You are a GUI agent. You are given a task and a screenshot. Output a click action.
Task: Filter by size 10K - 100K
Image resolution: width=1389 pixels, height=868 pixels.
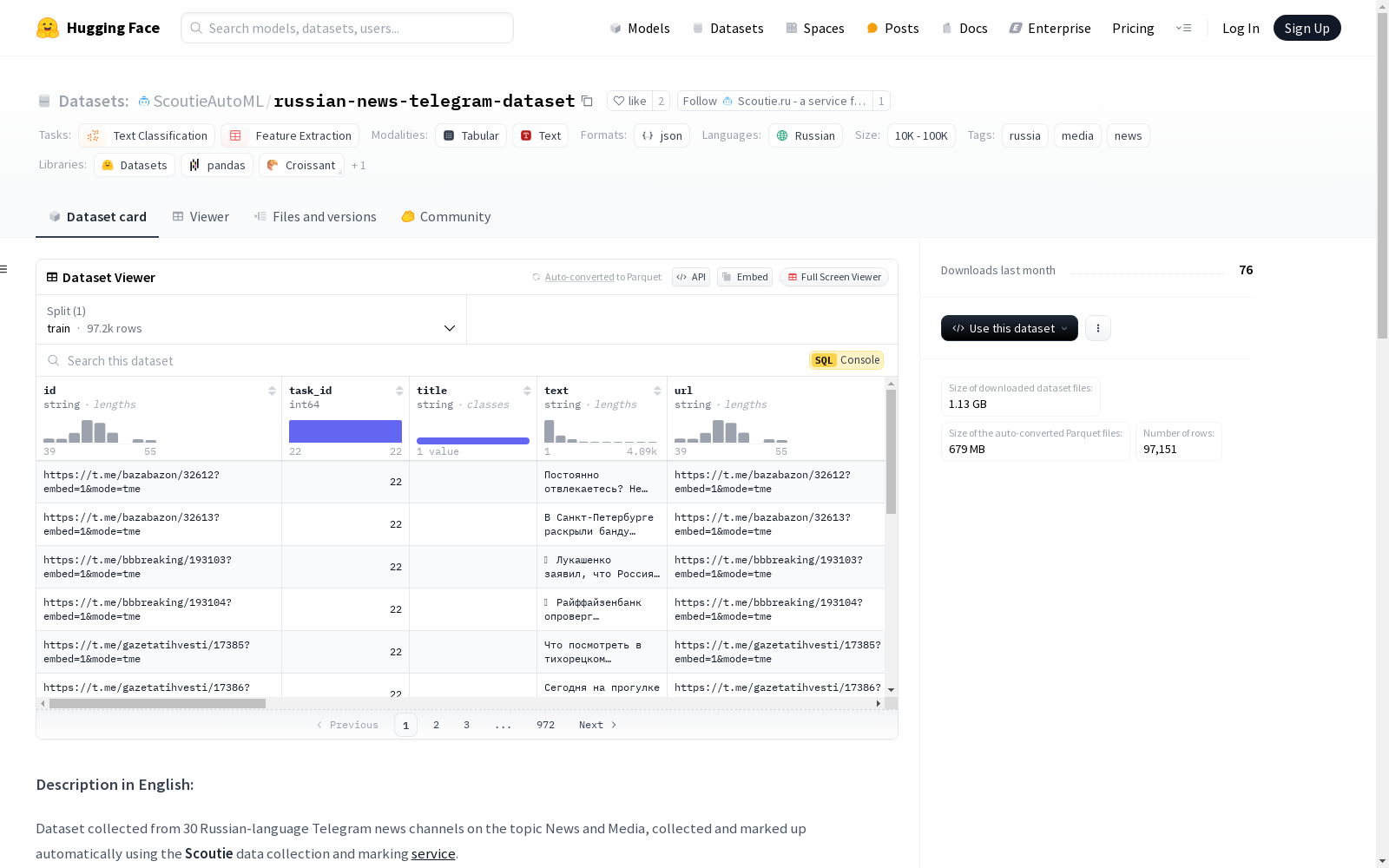tap(921, 135)
